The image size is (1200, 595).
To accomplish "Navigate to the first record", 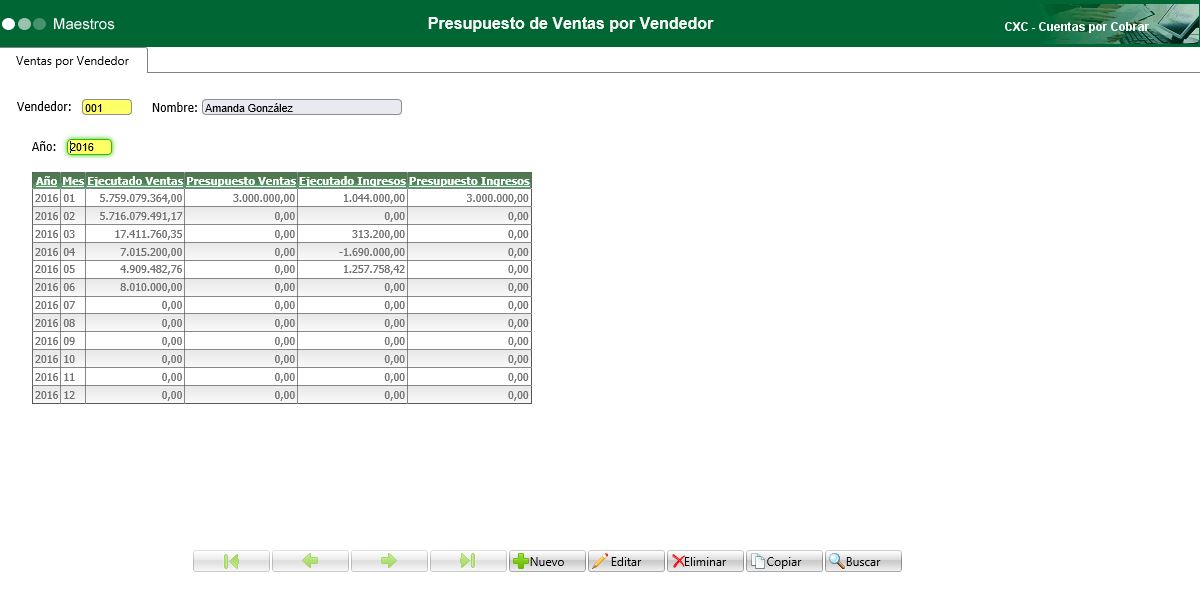I will (x=231, y=561).
